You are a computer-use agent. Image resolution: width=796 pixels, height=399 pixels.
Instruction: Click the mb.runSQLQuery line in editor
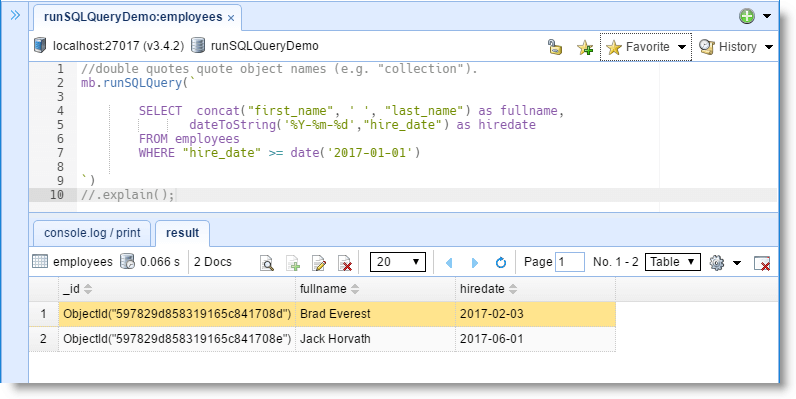(x=138, y=83)
